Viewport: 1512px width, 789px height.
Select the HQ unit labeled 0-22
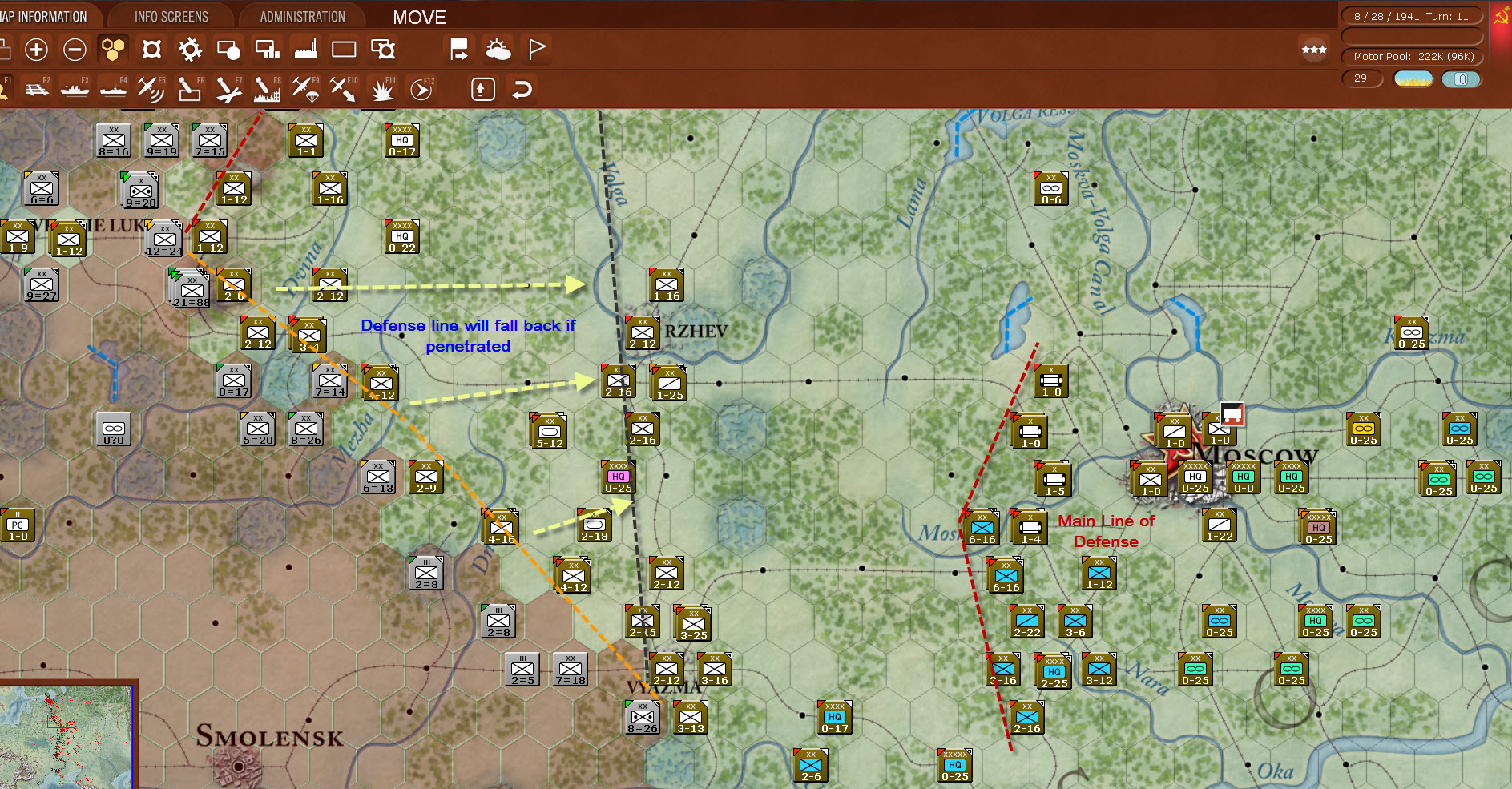click(402, 237)
